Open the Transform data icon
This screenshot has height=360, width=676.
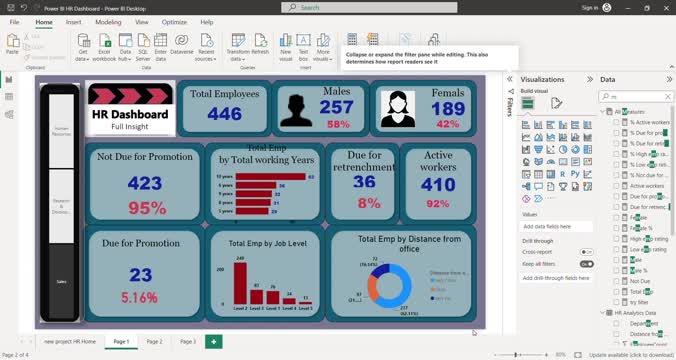238,47
